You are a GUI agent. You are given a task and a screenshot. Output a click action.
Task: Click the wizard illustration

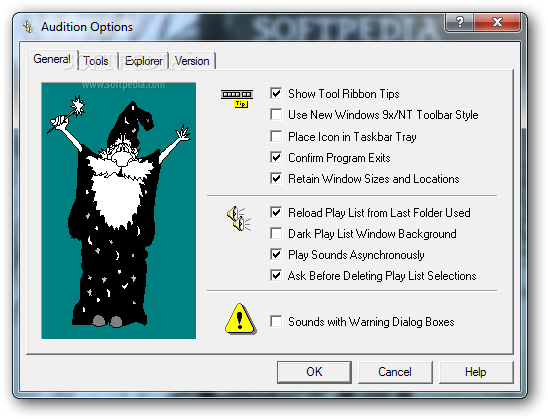118,210
